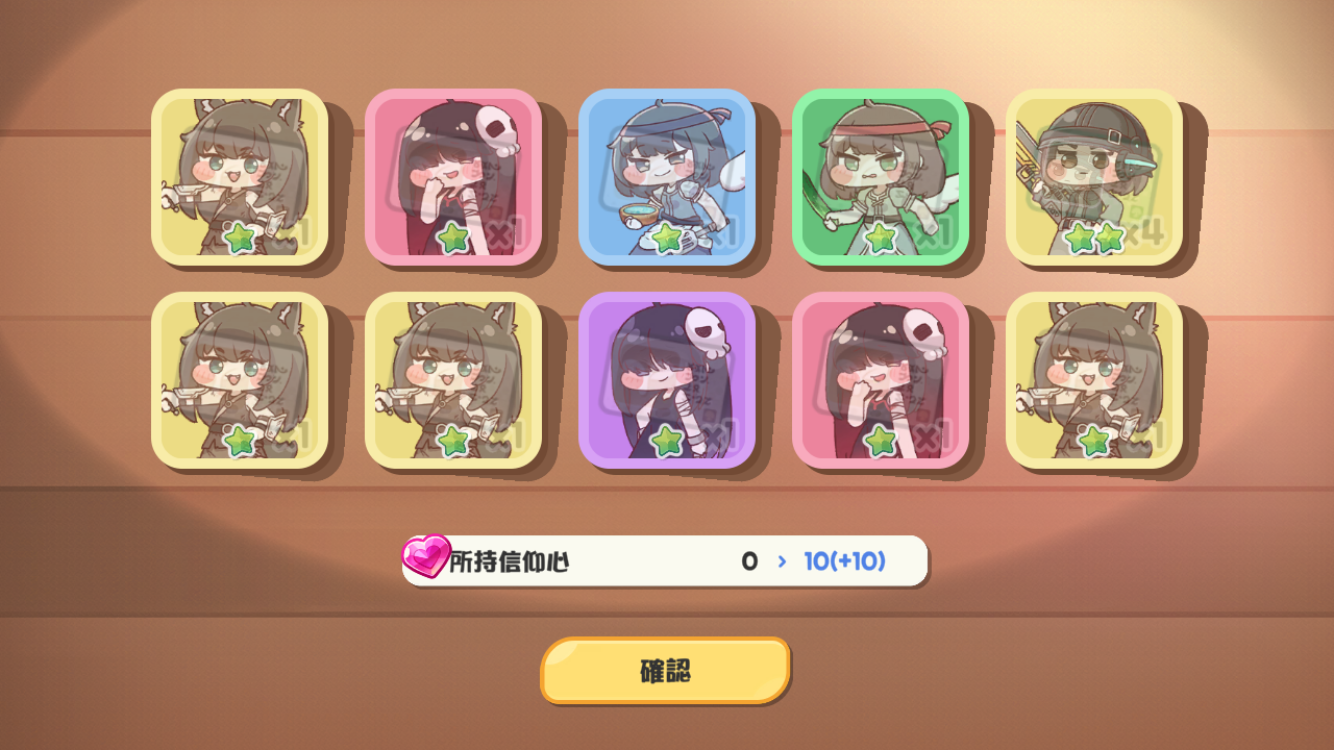Select the last wolf-girl card in bottom row
Screen dimensions: 1334x750
(x=1094, y=381)
